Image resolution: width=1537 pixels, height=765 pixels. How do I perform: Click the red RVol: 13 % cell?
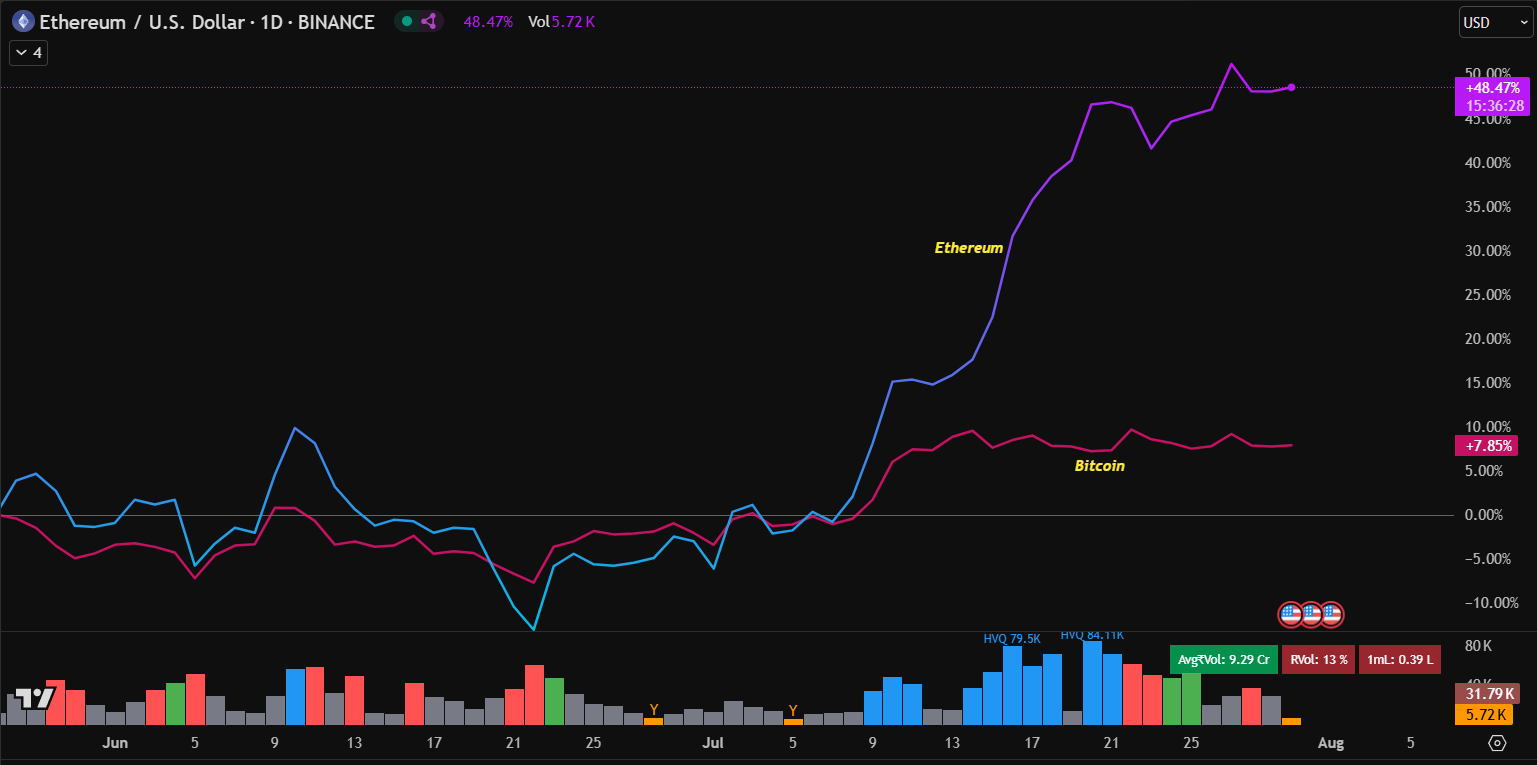(1318, 659)
